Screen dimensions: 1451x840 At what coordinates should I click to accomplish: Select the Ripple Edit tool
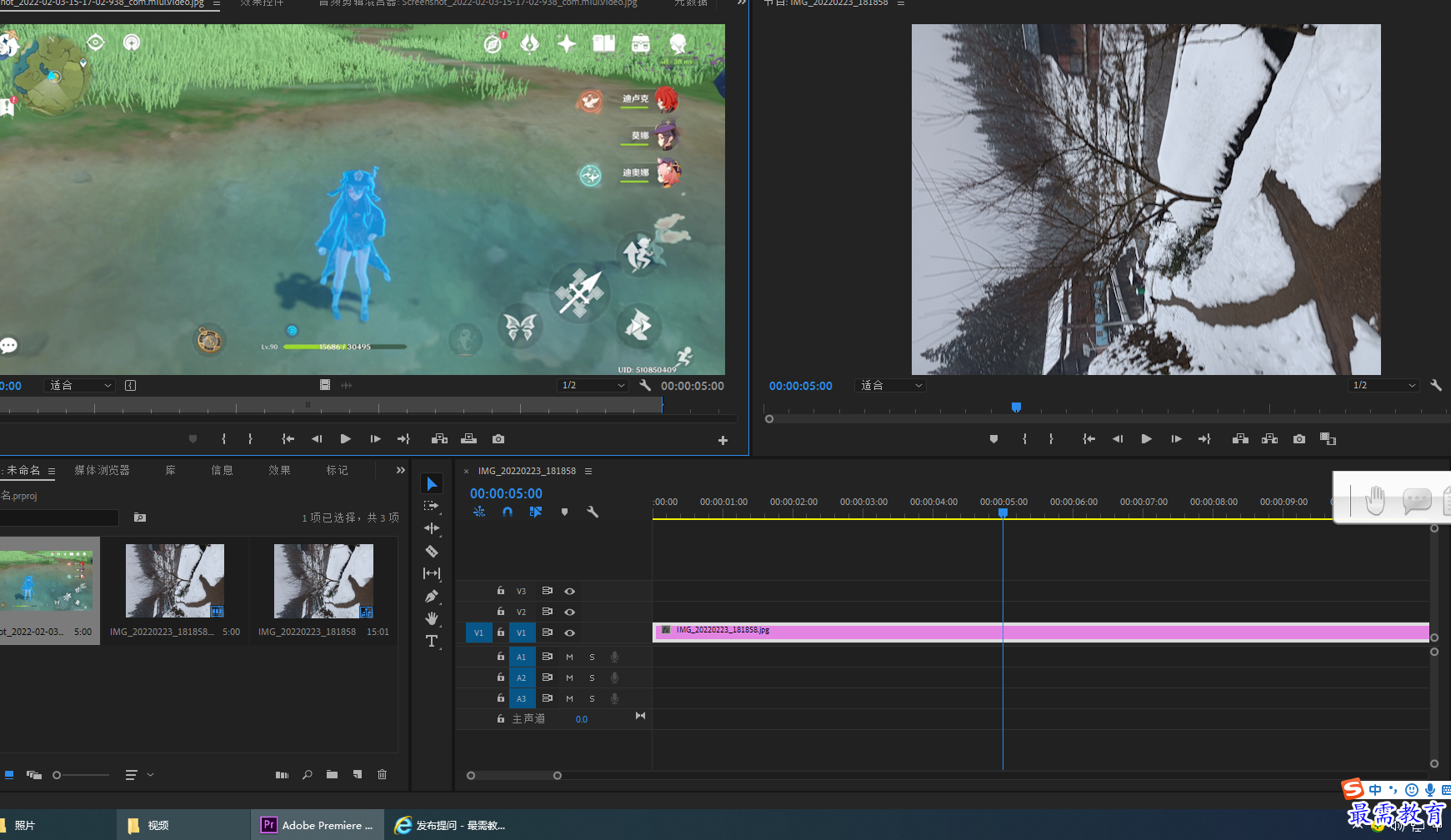[432, 528]
